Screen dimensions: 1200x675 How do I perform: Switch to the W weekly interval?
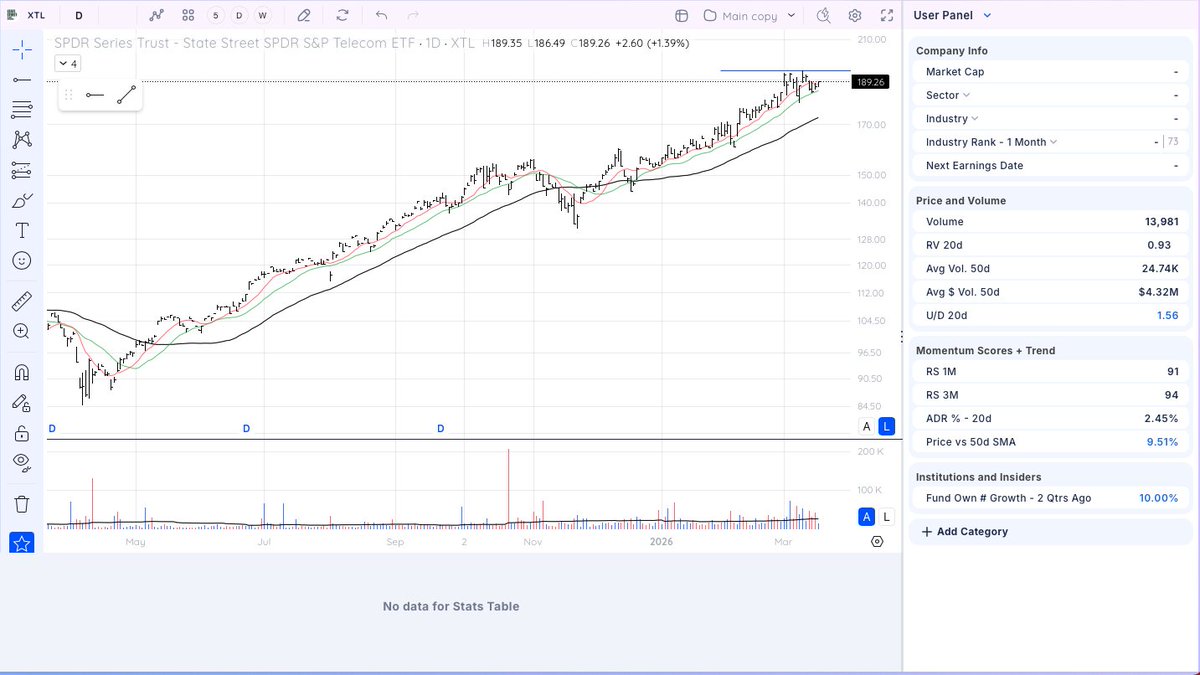click(262, 16)
